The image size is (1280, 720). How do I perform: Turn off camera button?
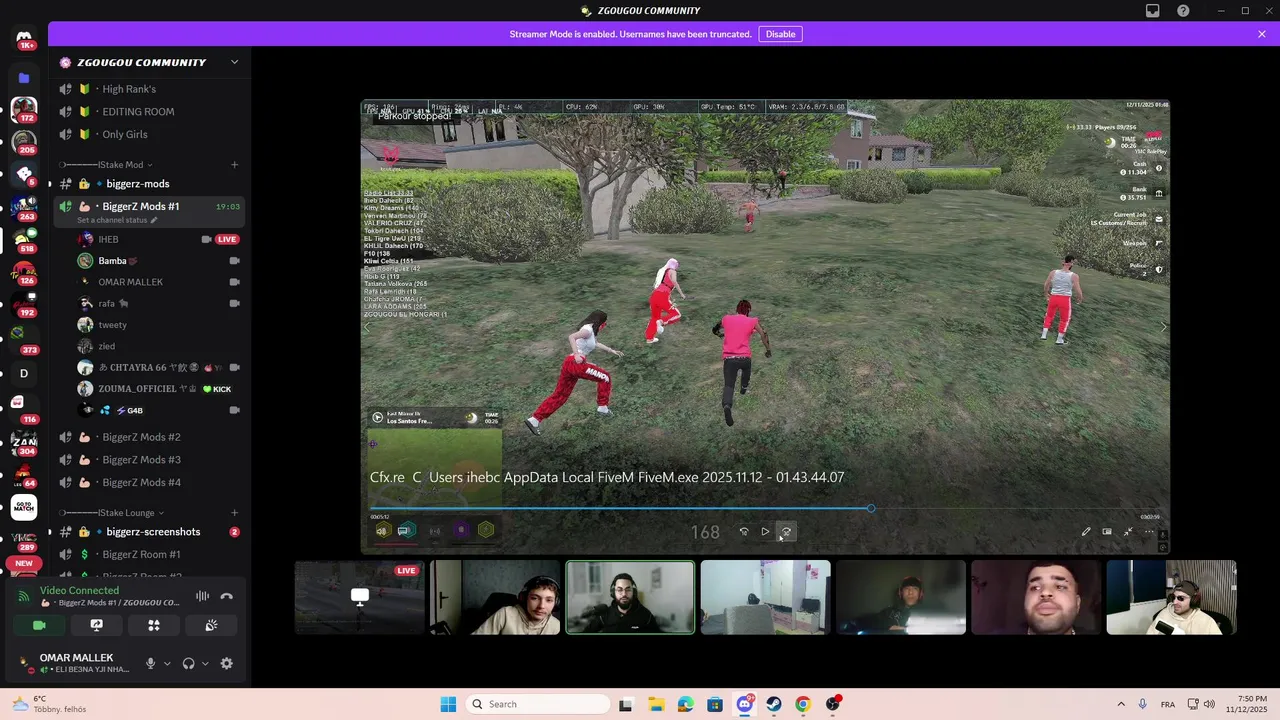39,625
